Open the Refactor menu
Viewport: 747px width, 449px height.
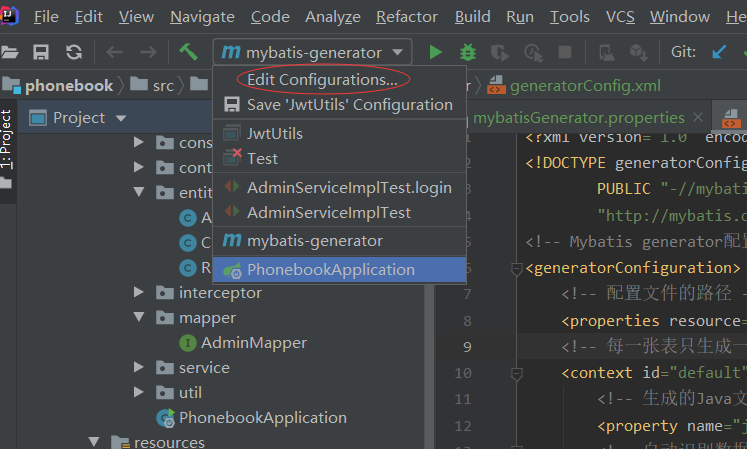click(x=407, y=17)
